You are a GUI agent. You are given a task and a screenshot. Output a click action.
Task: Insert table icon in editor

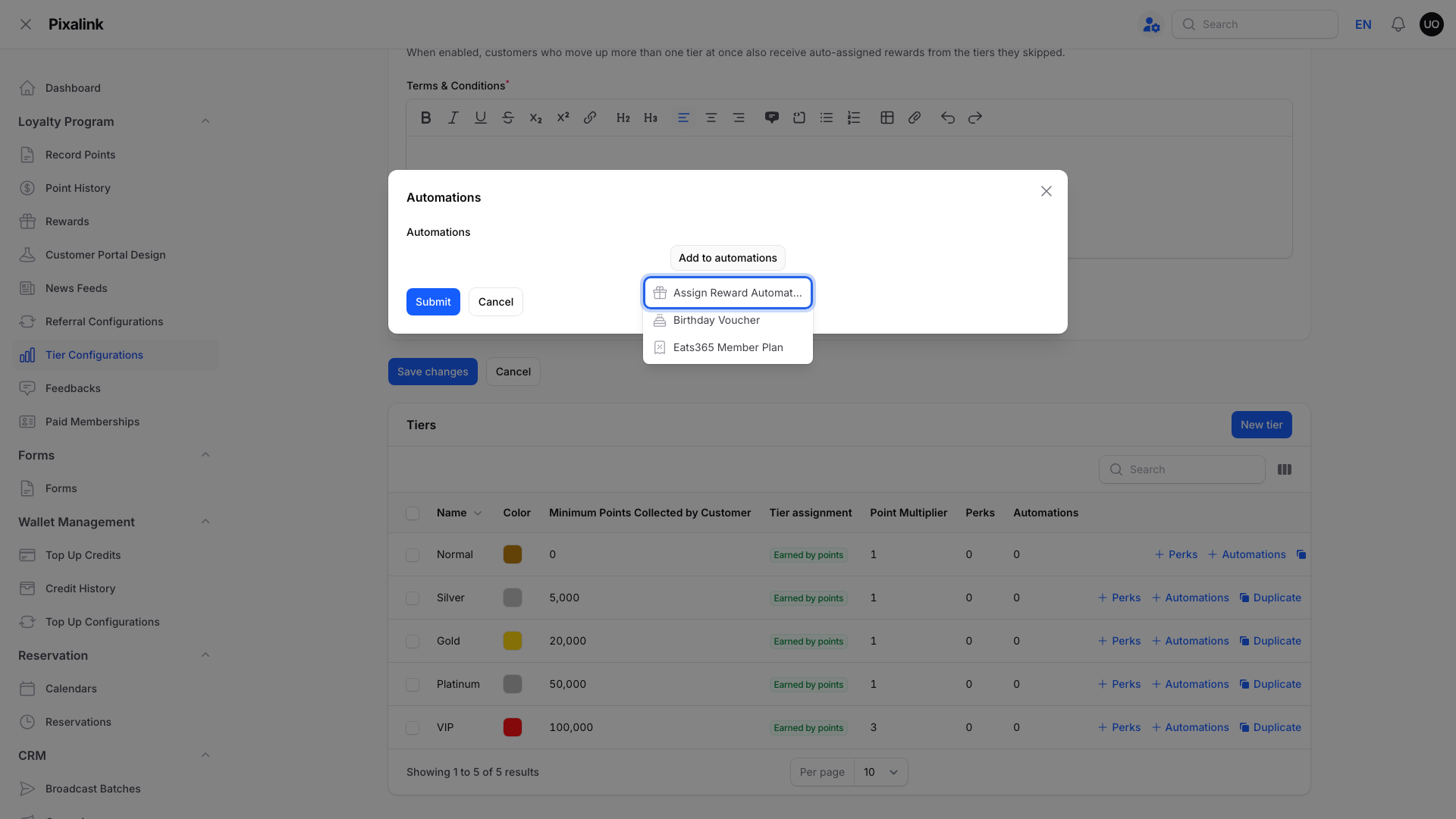pos(886,118)
